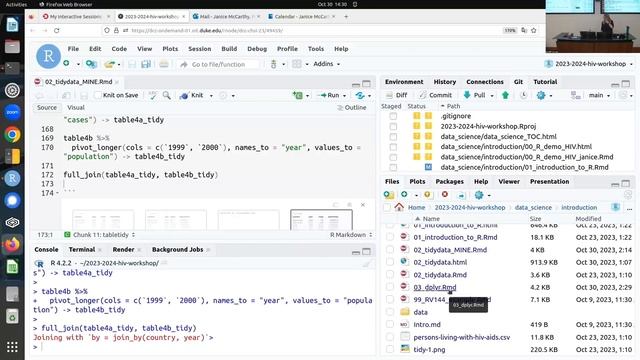The height and width of the screenshot is (360, 640).
Task: Expand the Knit options dropdown arrow
Action: [211, 96]
